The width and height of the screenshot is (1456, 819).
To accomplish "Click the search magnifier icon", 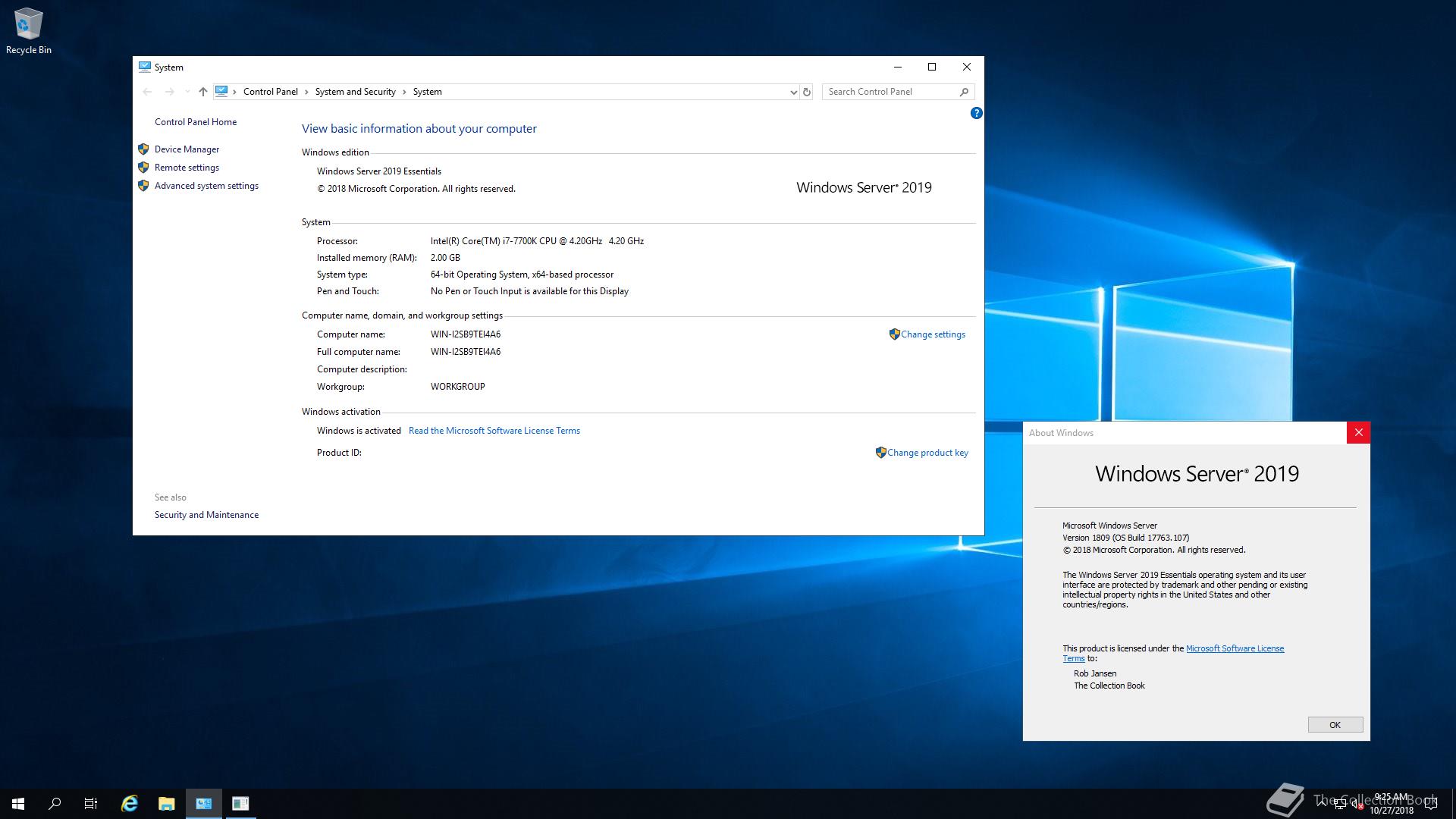I will [x=964, y=92].
